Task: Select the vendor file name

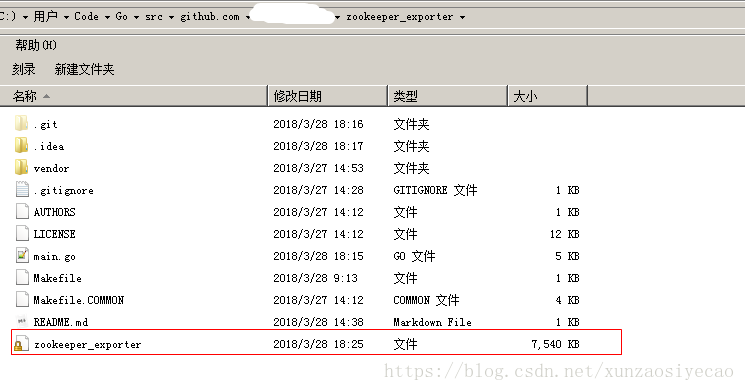Action: click(x=51, y=168)
